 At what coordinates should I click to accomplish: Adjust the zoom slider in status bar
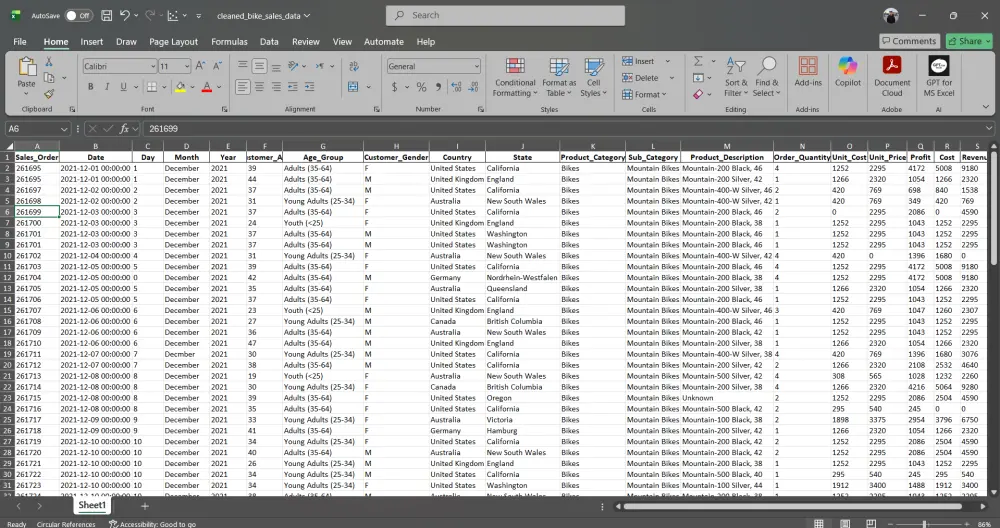pyautogui.click(x=925, y=524)
